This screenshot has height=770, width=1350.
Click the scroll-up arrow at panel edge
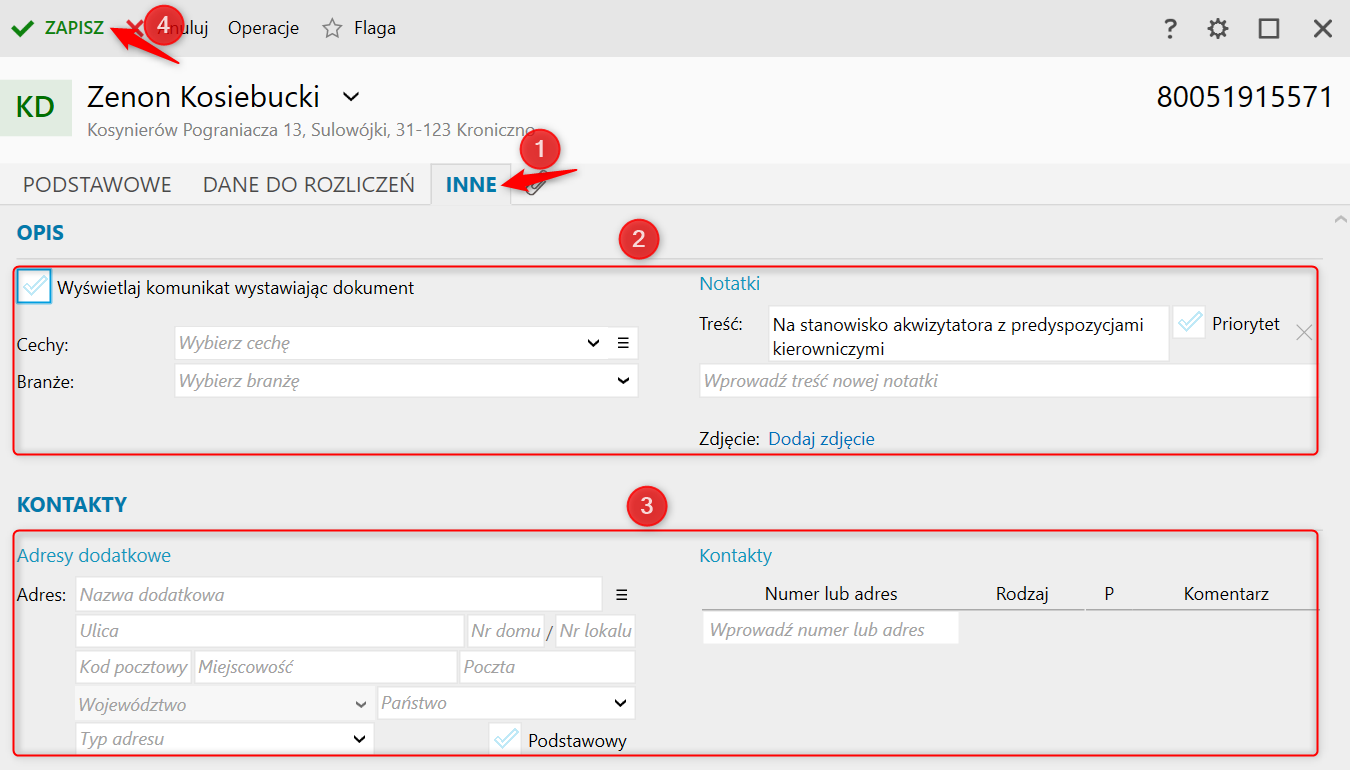[x=1340, y=218]
